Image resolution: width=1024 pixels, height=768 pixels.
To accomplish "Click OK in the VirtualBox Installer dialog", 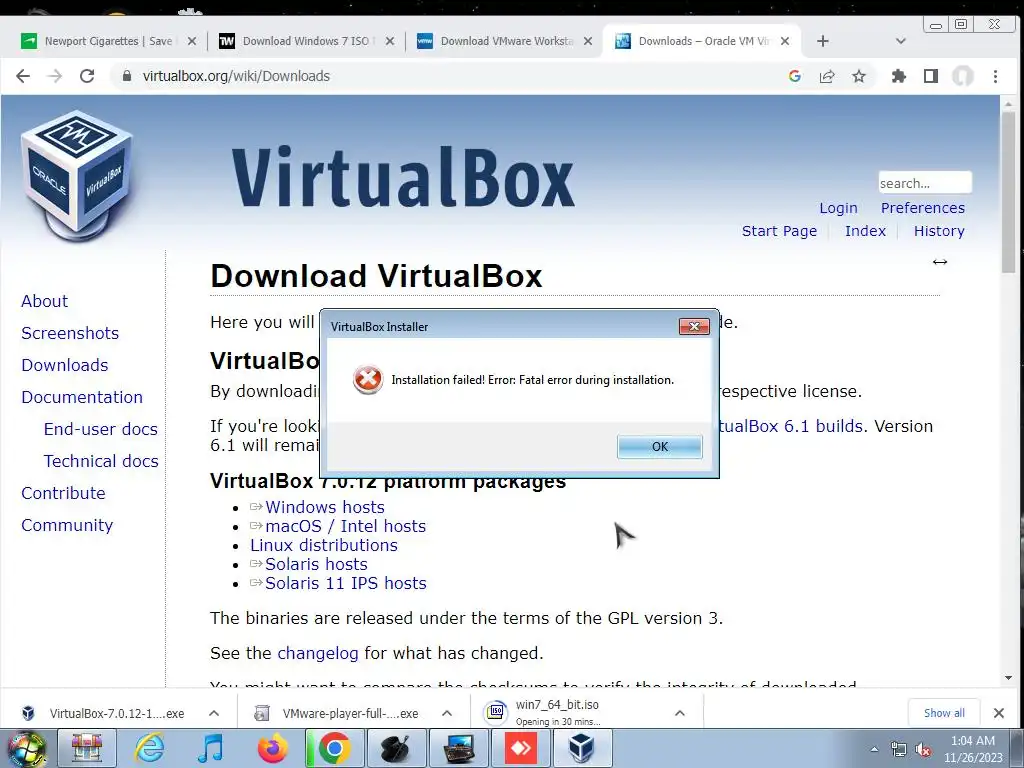I will point(660,447).
